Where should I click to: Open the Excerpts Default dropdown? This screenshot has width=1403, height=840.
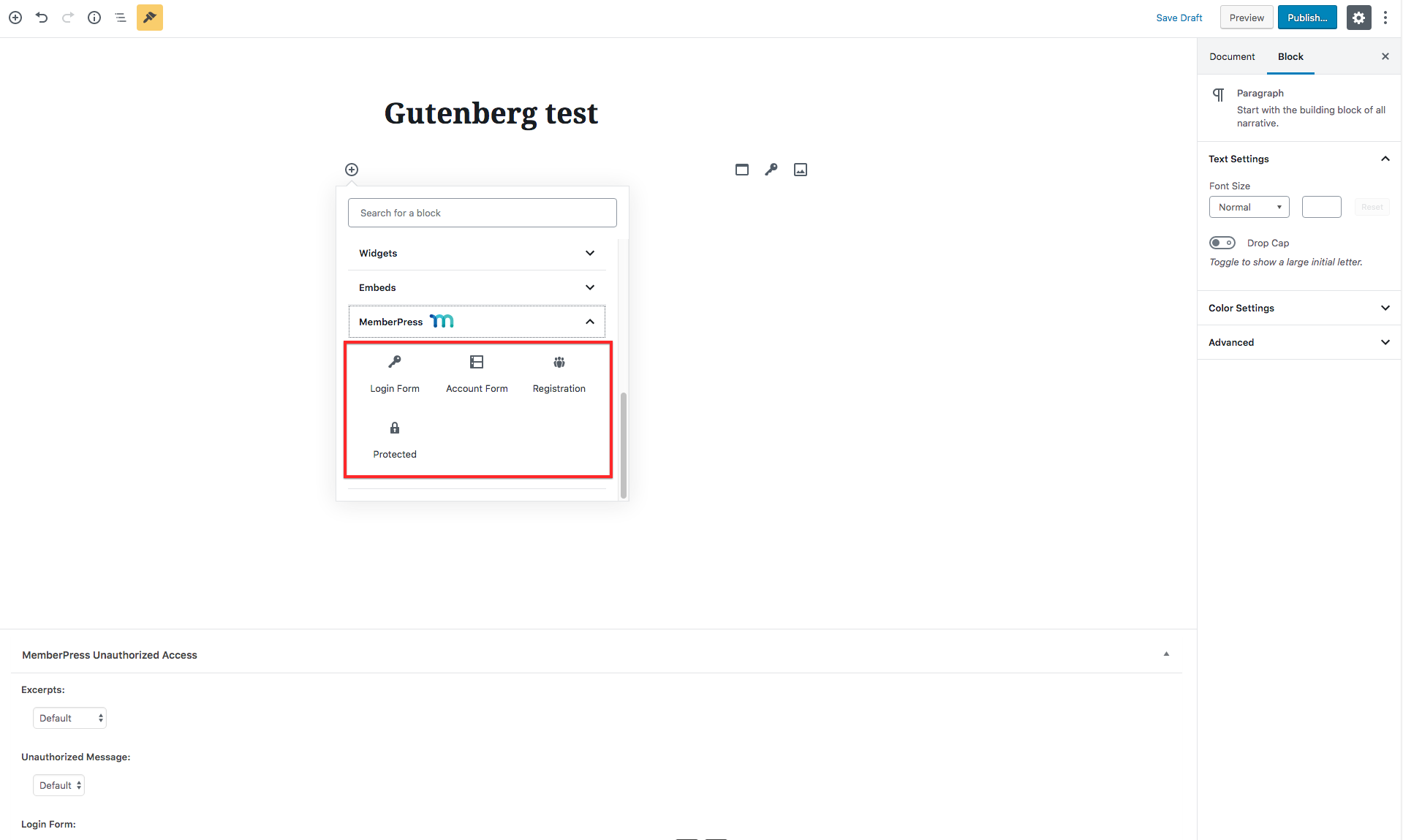(x=69, y=718)
